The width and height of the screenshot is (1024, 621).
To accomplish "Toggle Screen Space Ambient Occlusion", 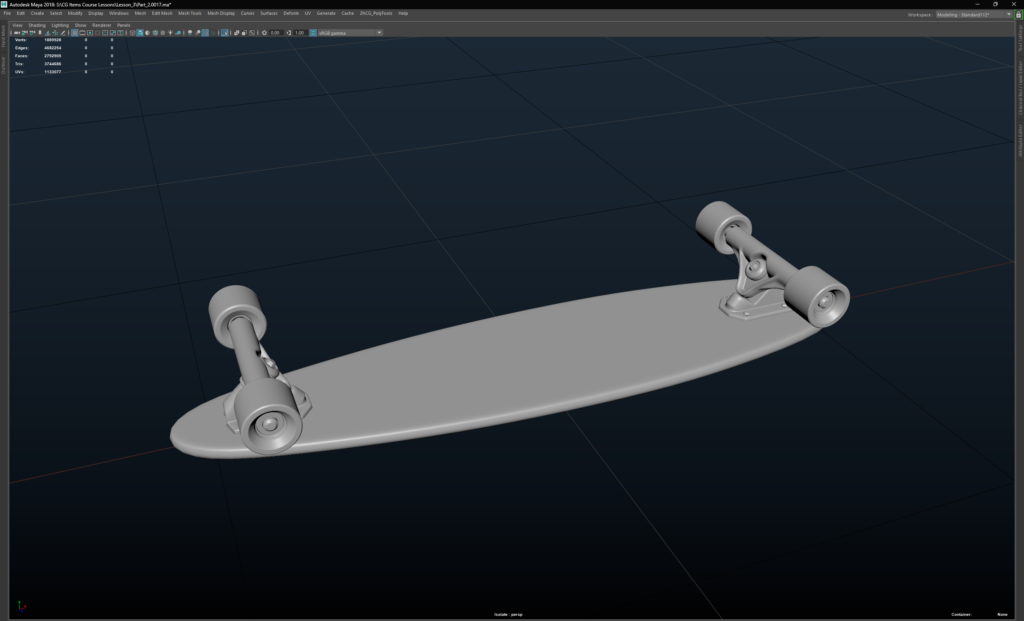I will (190, 33).
